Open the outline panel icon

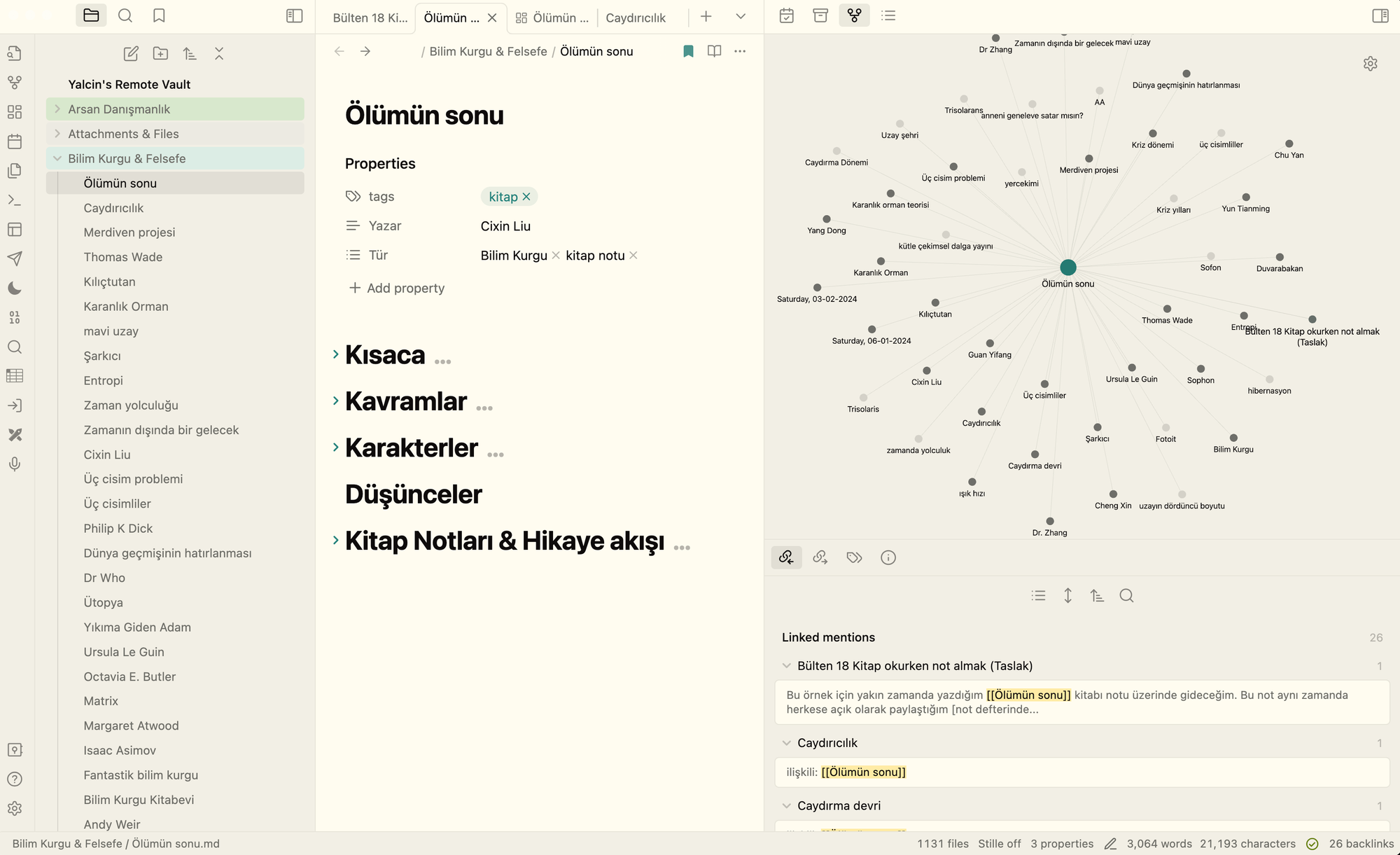click(x=888, y=15)
